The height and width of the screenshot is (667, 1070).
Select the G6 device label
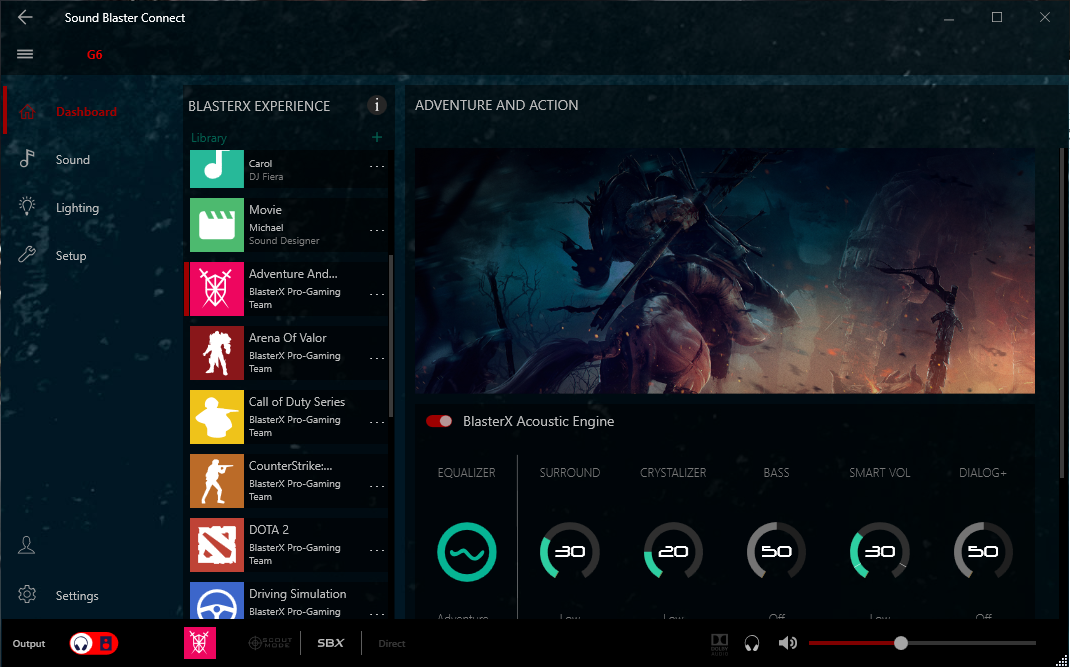(95, 55)
